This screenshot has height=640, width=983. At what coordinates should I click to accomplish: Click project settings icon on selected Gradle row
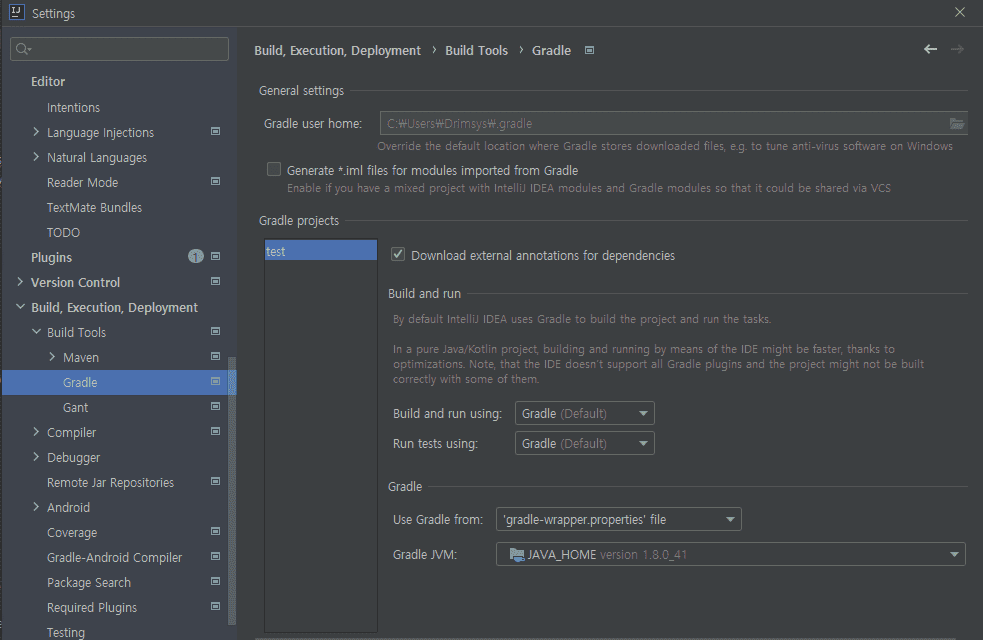point(215,382)
